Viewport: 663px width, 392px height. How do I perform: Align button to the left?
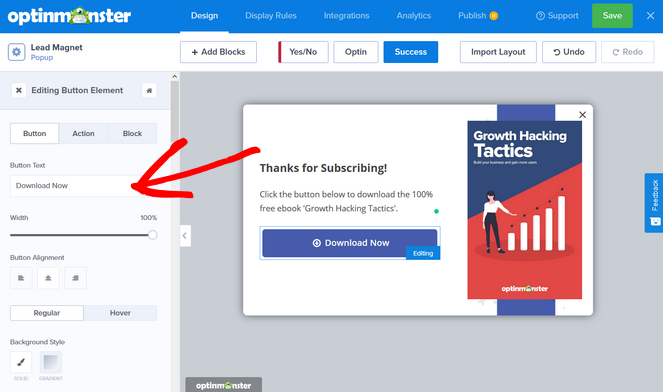click(21, 278)
